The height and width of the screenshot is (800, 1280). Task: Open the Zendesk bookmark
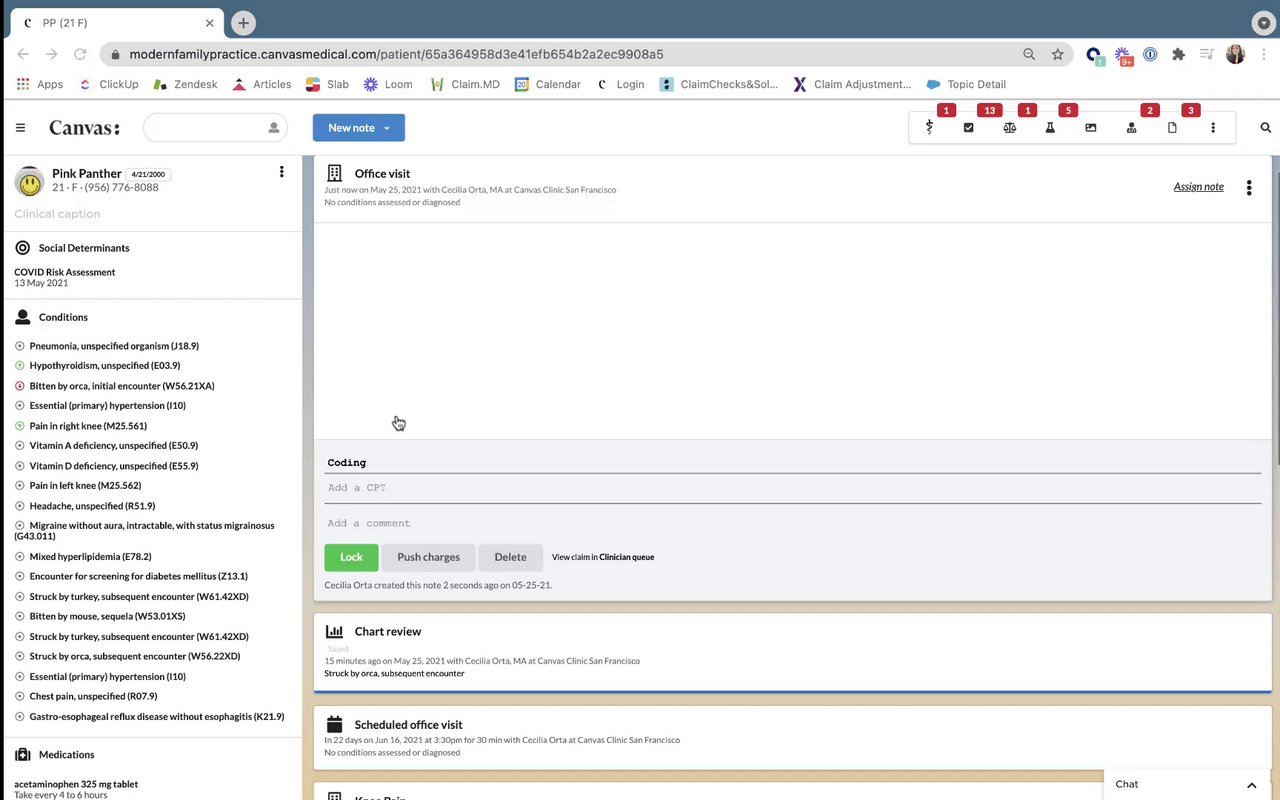(x=185, y=84)
